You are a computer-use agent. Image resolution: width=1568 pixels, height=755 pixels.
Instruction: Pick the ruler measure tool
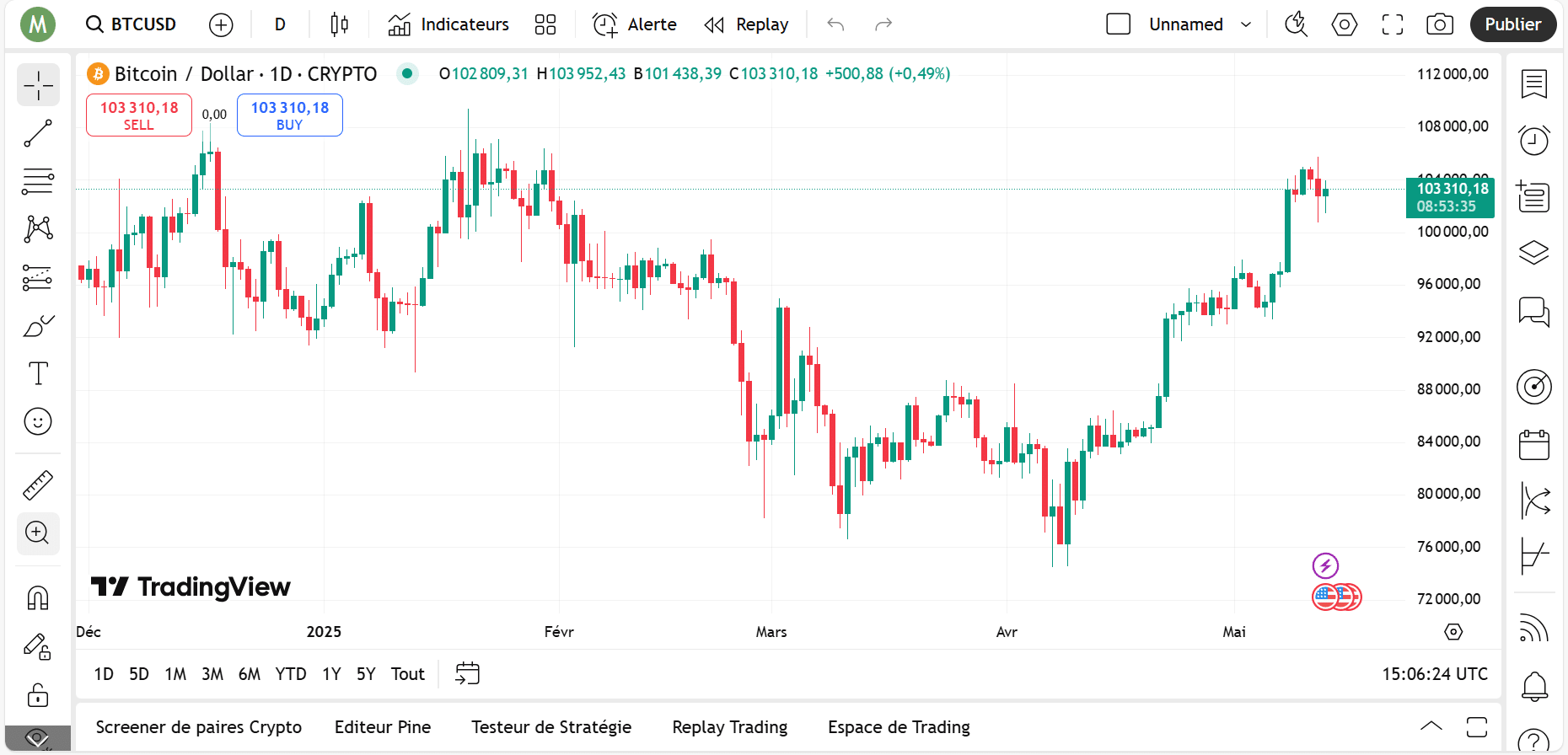tap(38, 485)
